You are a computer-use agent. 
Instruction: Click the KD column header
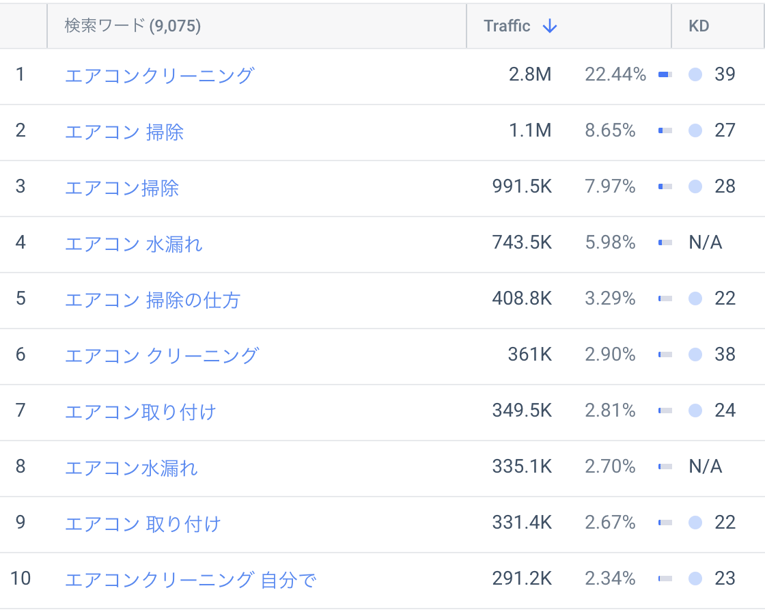[x=699, y=27]
